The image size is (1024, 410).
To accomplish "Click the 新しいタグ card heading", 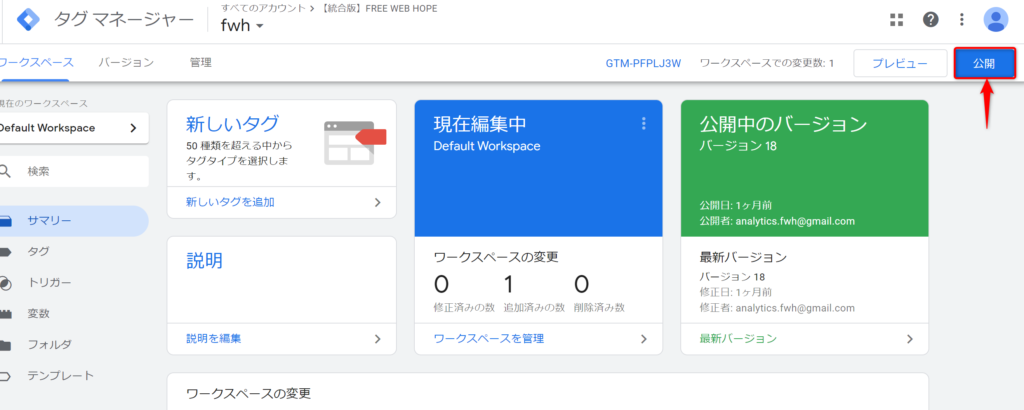I will 232,123.
